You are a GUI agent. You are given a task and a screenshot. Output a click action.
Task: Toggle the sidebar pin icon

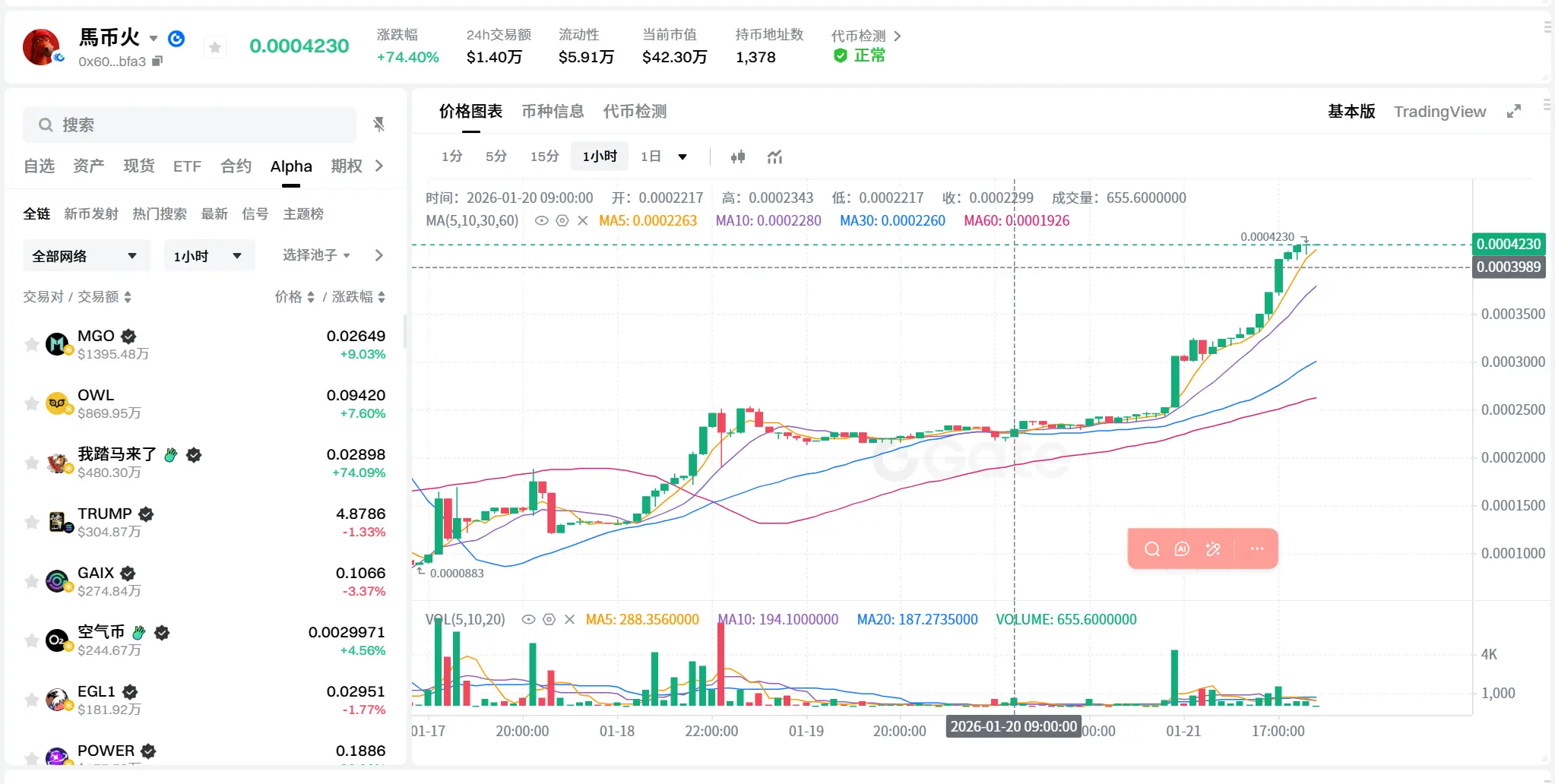tap(378, 124)
